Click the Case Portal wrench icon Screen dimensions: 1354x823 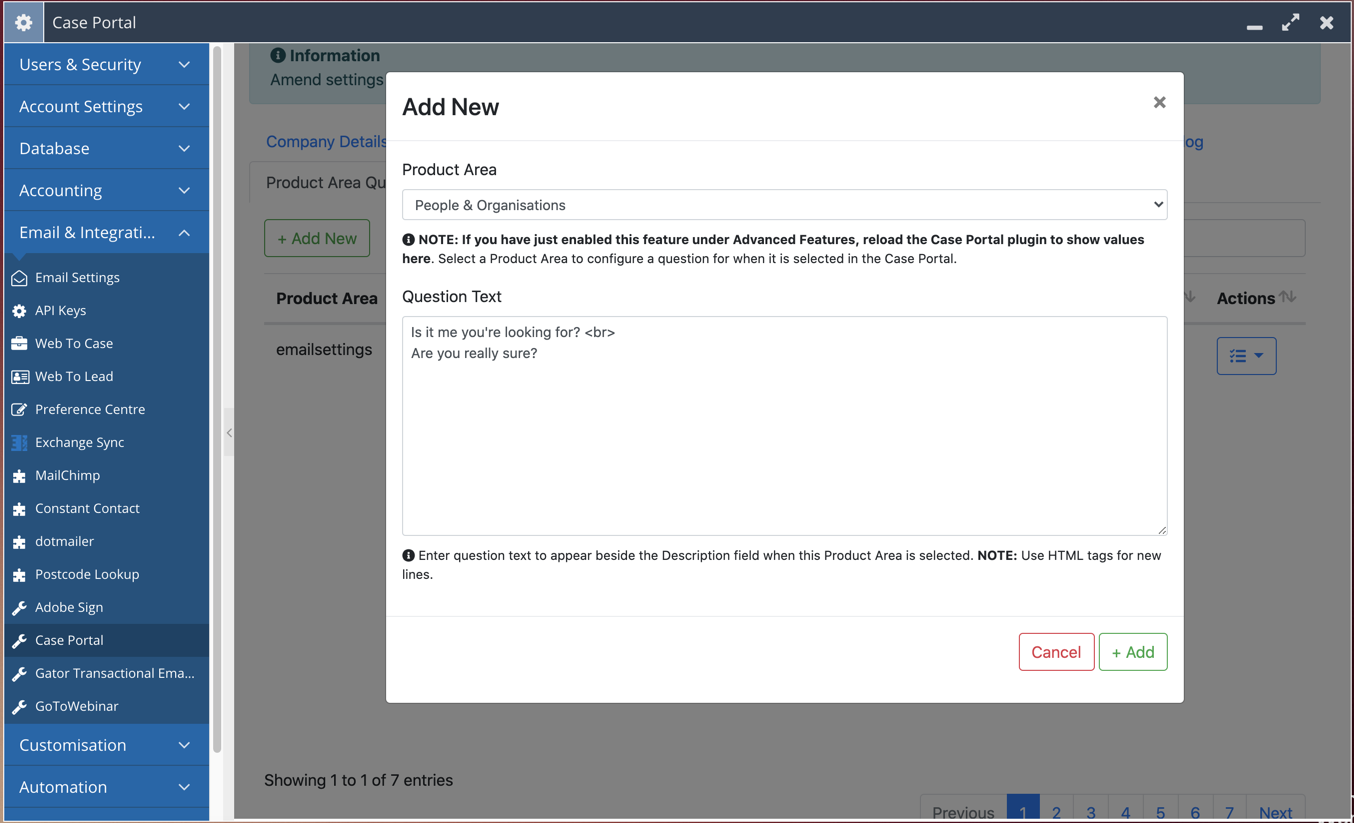pos(19,641)
